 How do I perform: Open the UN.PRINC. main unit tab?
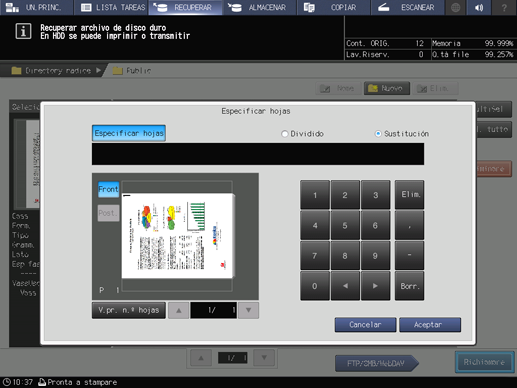pos(36,7)
